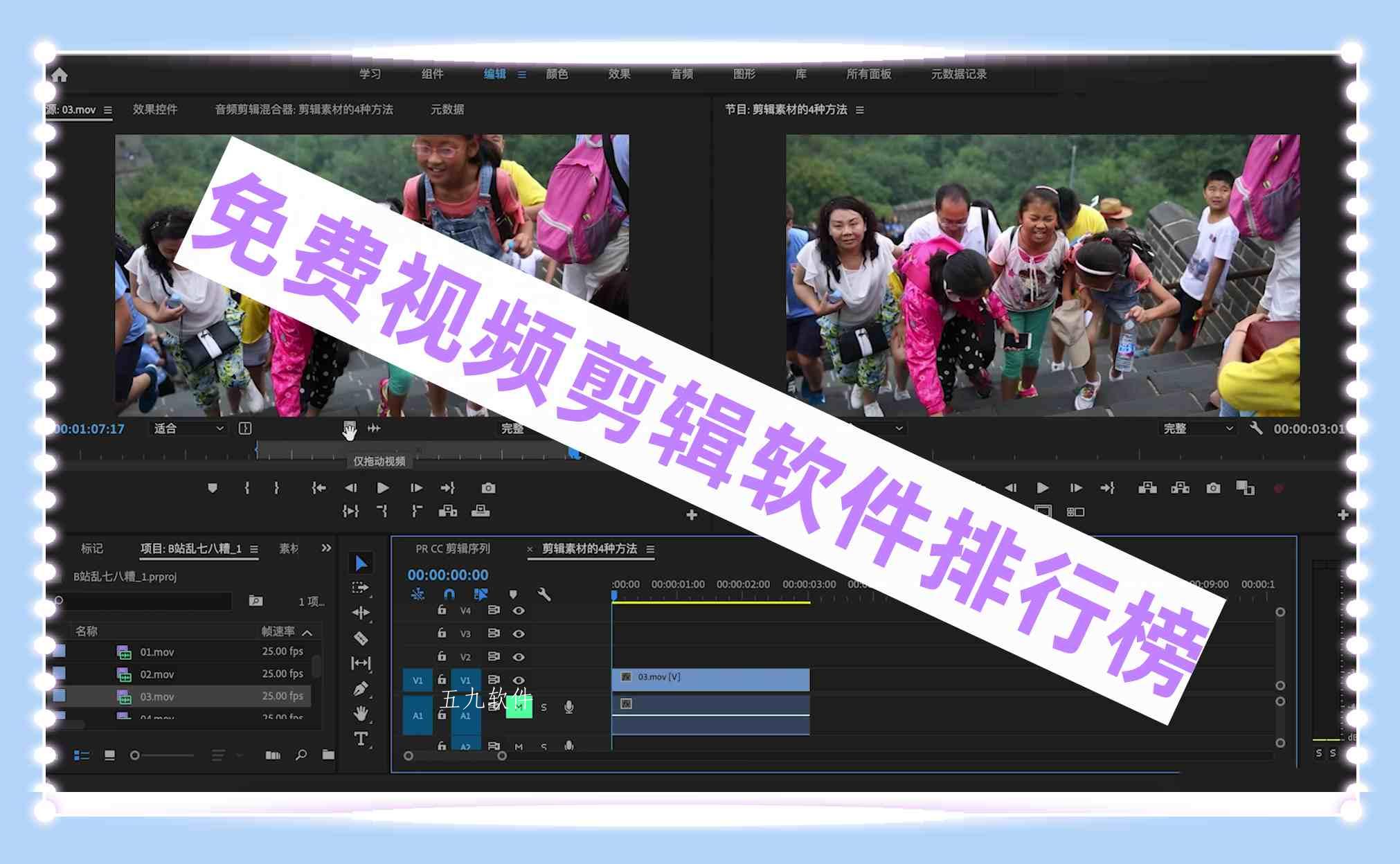Toggle the eye visibility on track V3

[519, 634]
